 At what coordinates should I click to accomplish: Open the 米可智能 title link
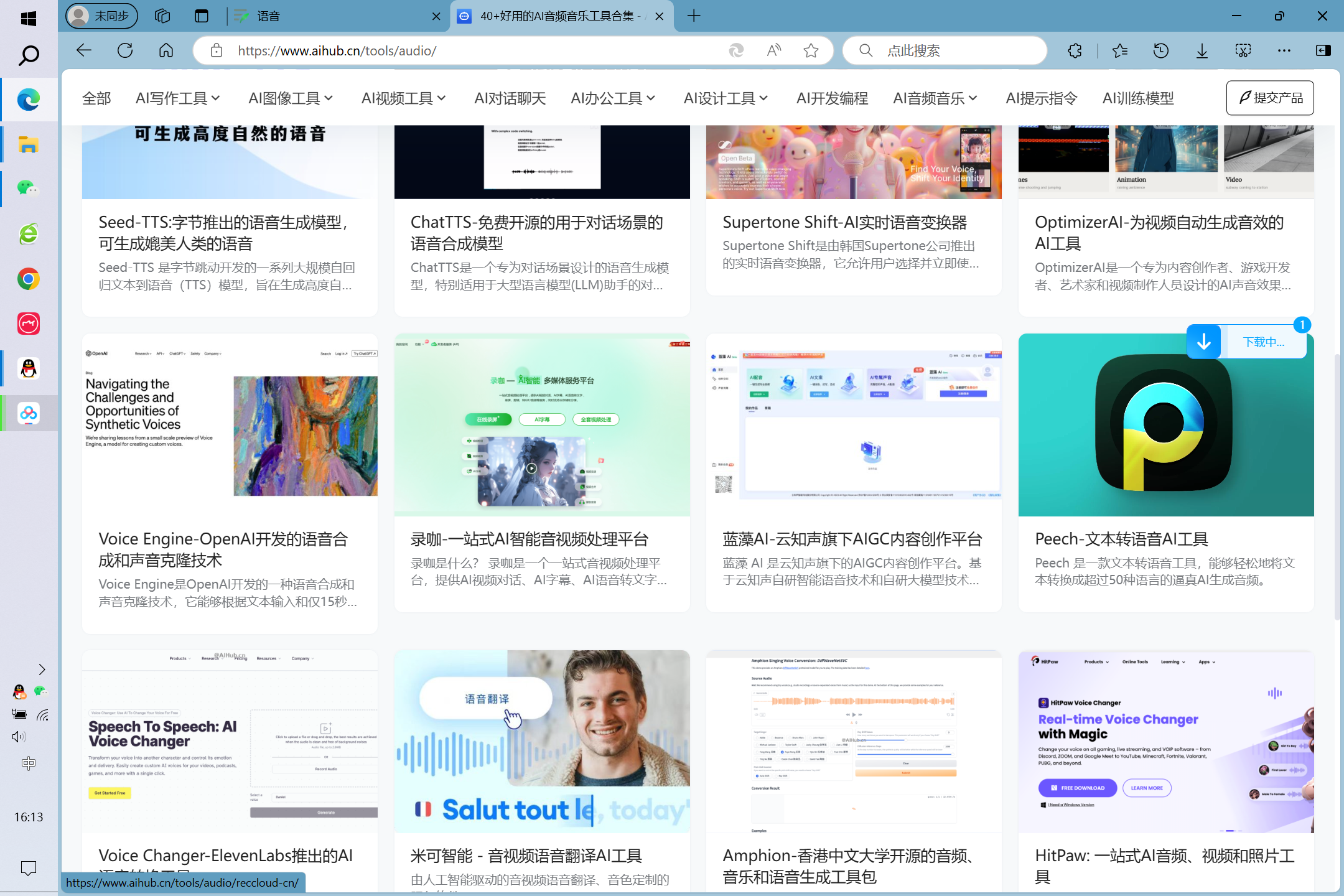526,856
